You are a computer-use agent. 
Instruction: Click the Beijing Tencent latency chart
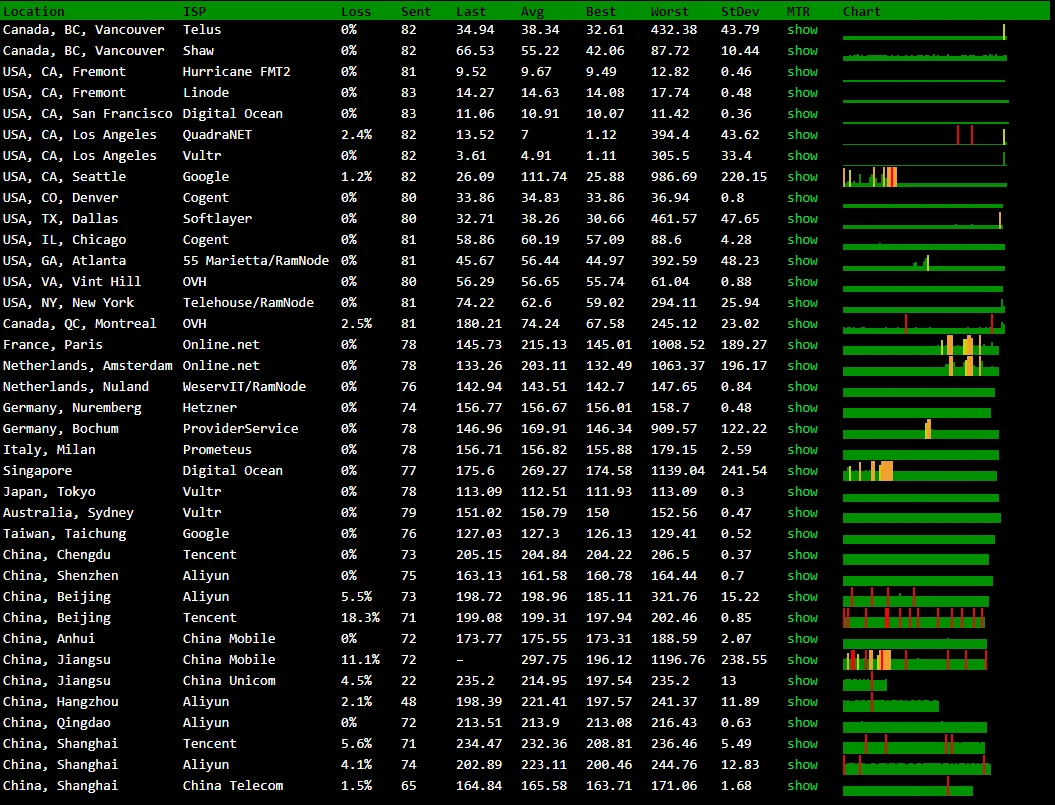click(914, 618)
